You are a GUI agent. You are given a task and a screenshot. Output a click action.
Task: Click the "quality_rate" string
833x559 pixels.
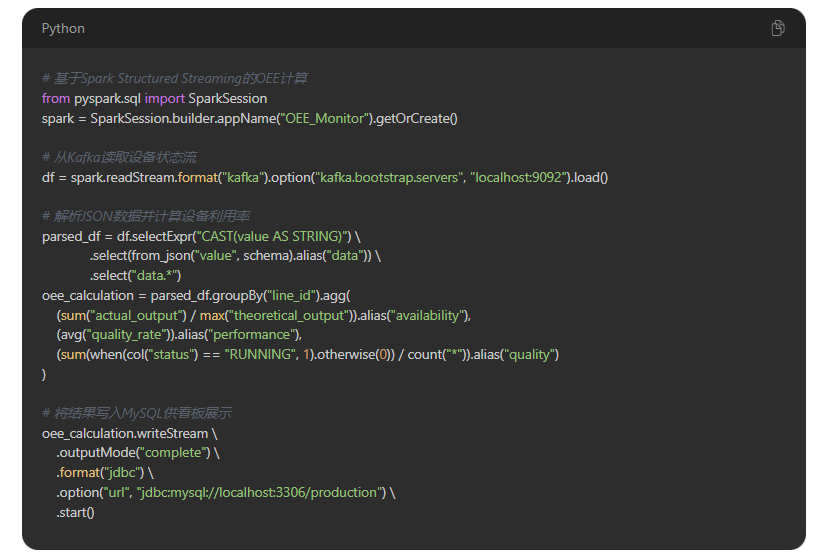(126, 335)
